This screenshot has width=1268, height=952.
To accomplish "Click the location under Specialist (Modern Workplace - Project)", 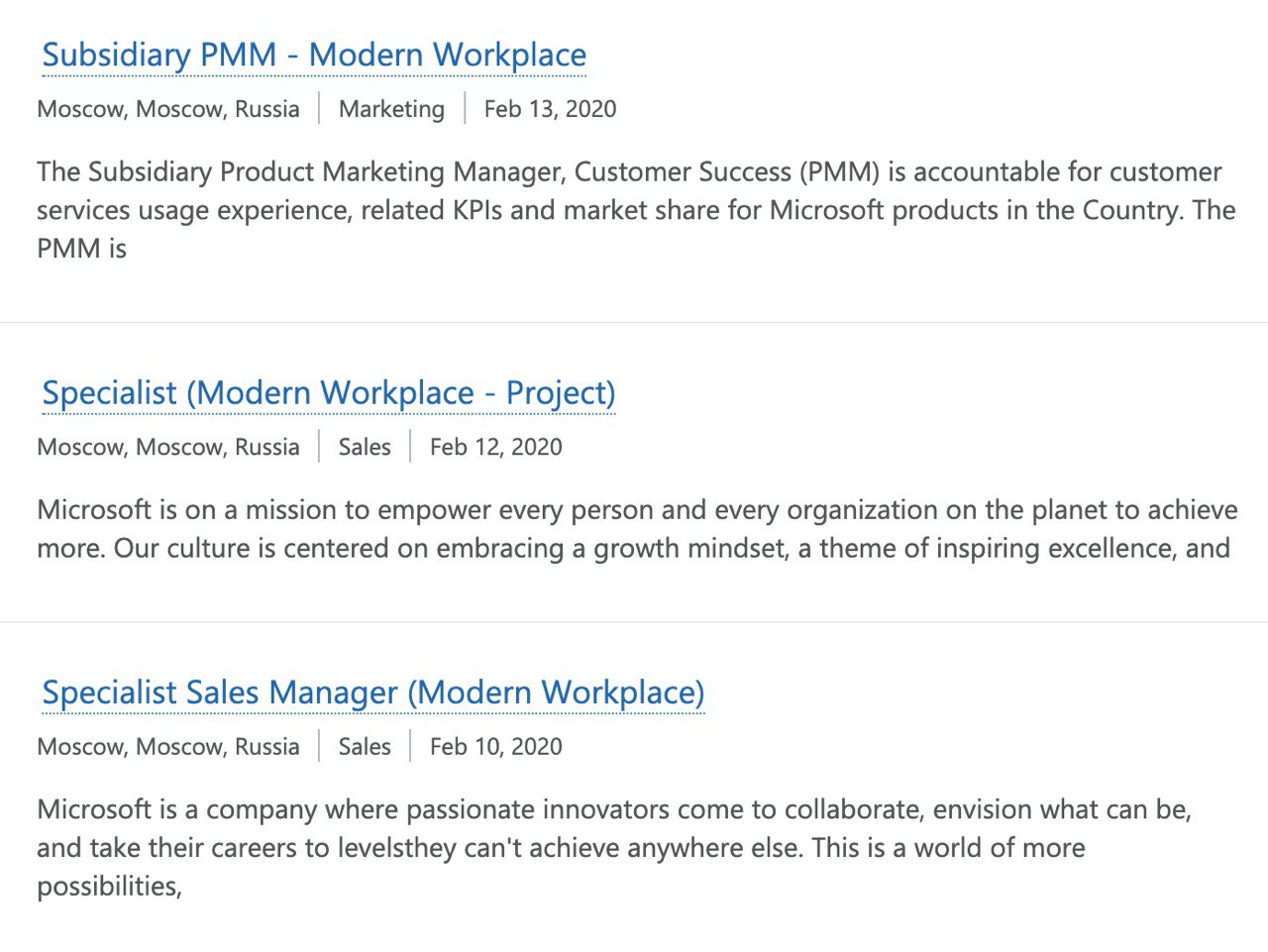I will click(x=168, y=447).
